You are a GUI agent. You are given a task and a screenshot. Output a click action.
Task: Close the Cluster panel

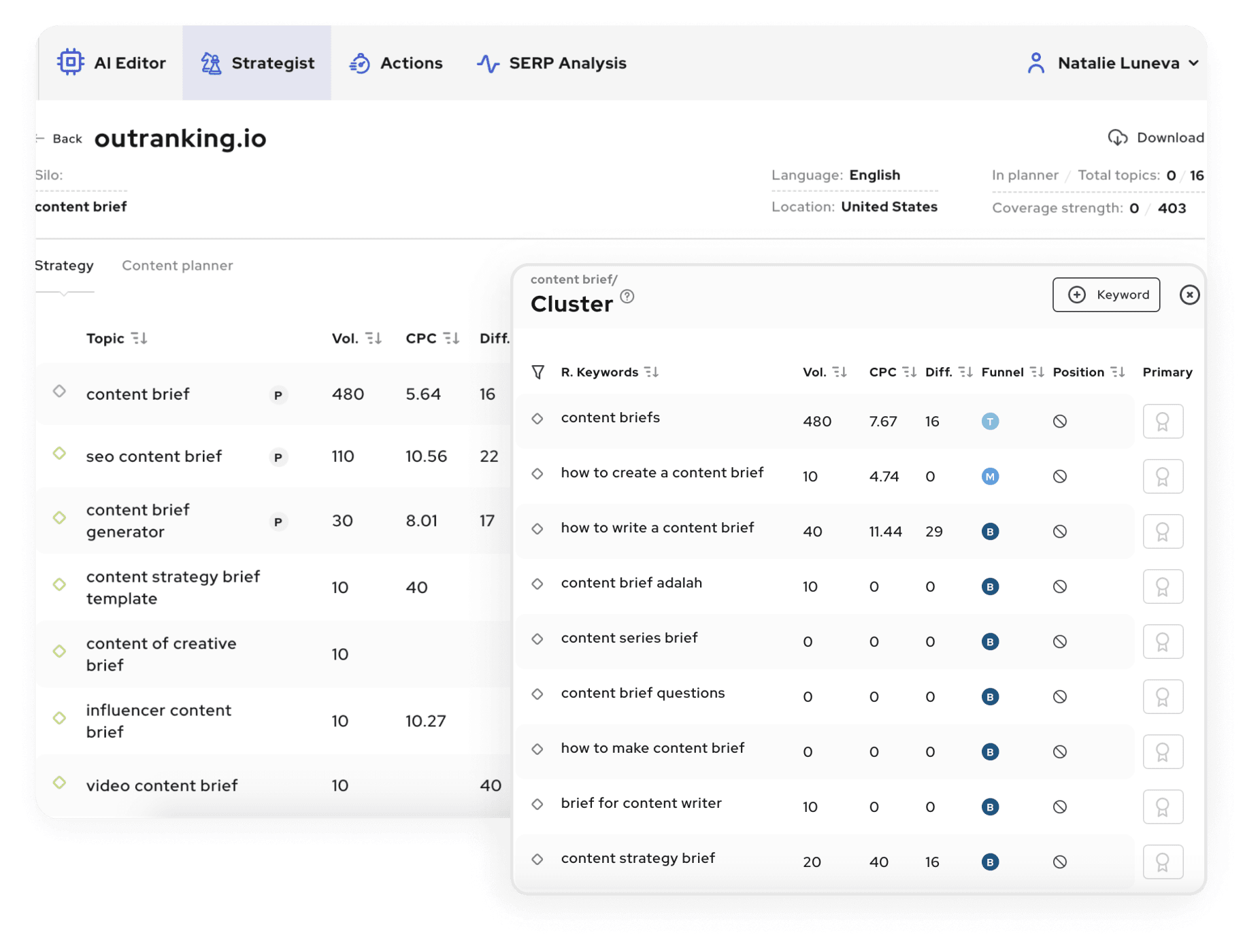coord(1190,294)
